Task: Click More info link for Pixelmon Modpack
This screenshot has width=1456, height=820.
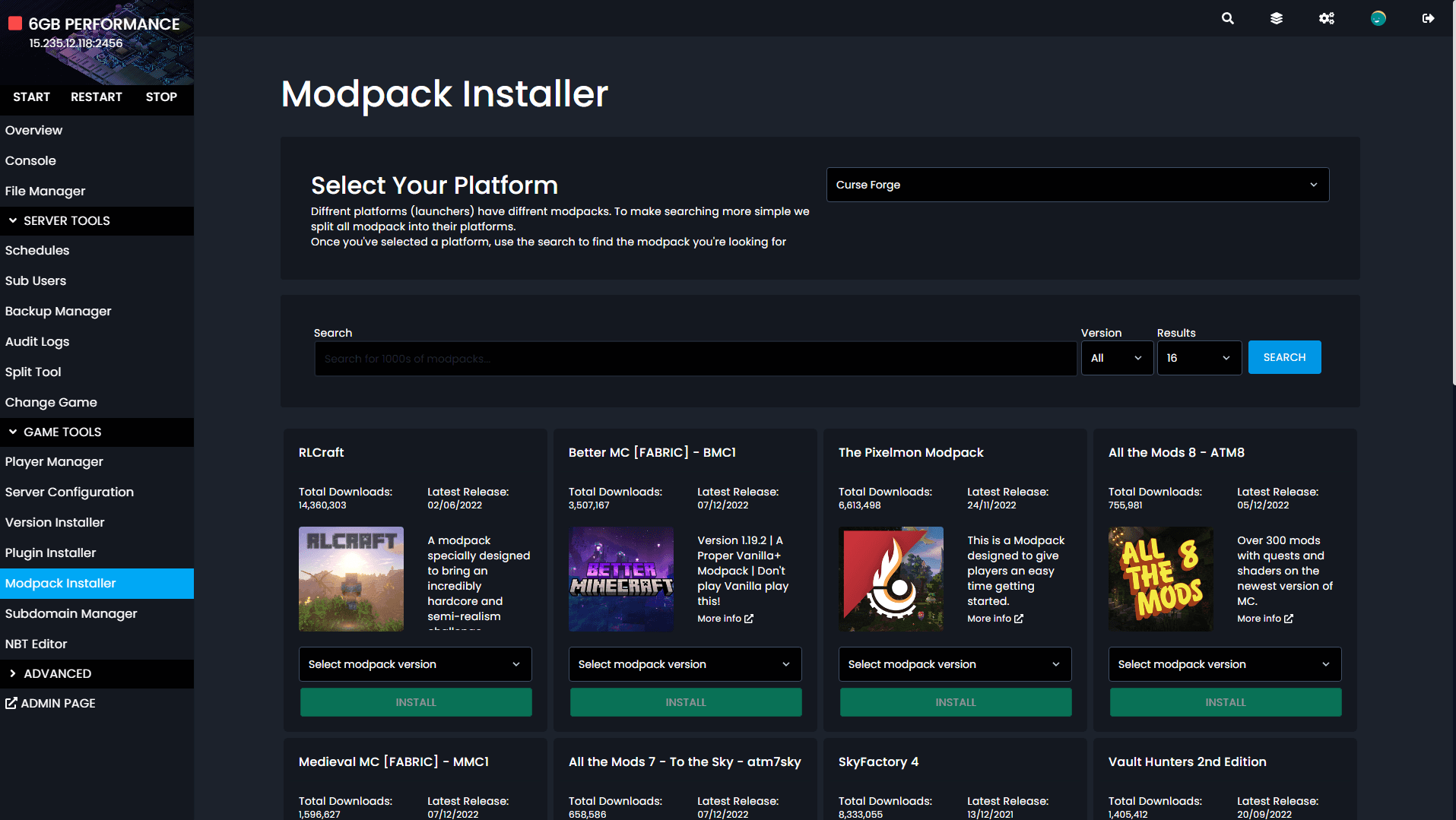Action: tap(994, 619)
